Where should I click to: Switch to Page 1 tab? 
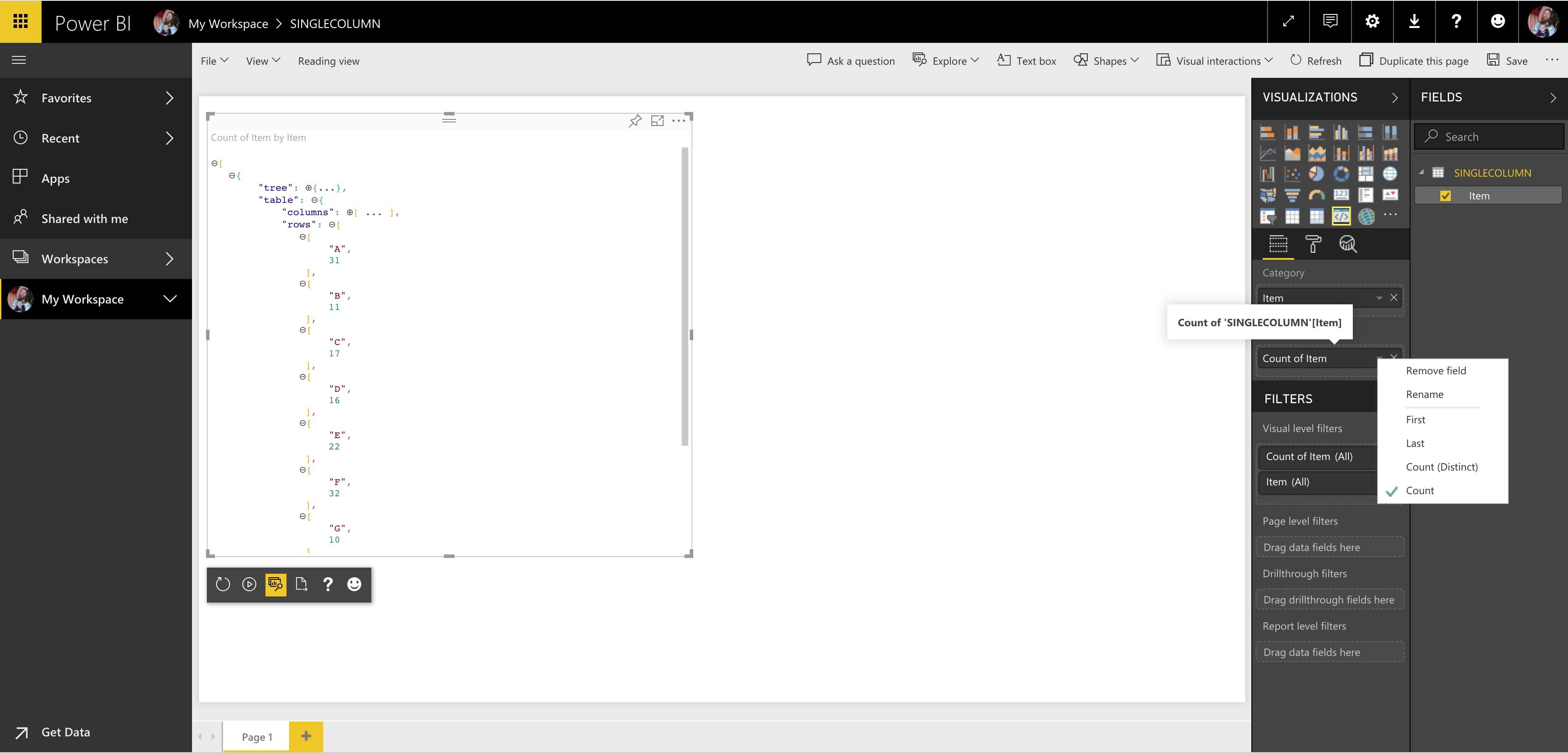(x=257, y=737)
